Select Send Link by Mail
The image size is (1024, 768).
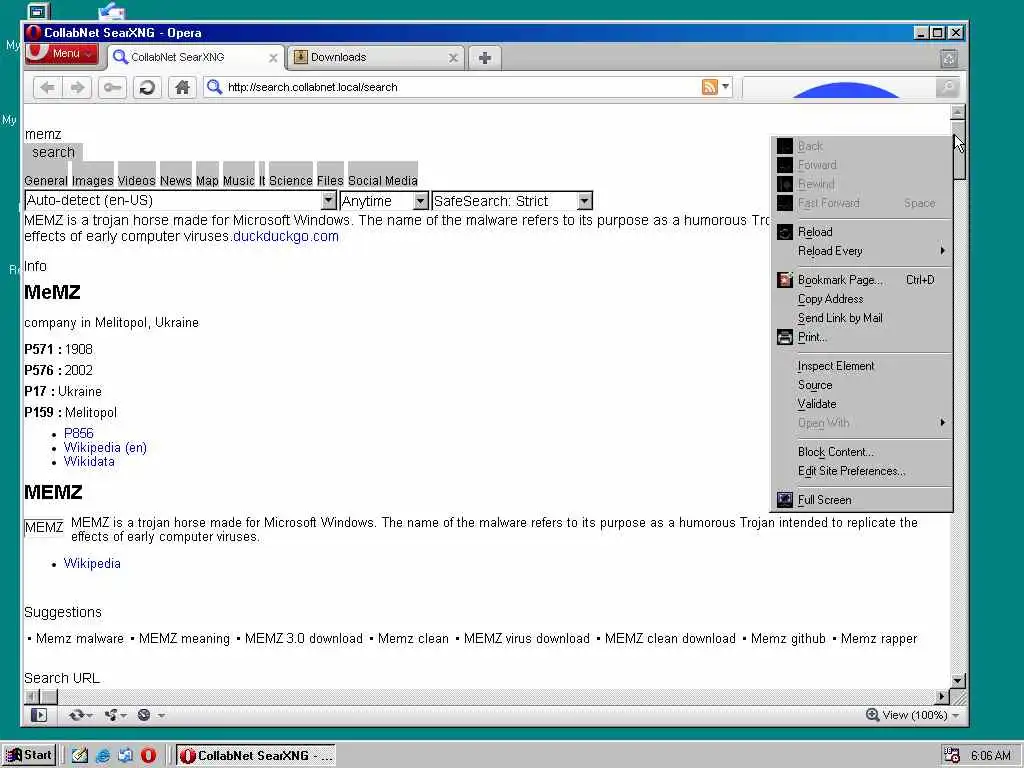(x=861, y=318)
